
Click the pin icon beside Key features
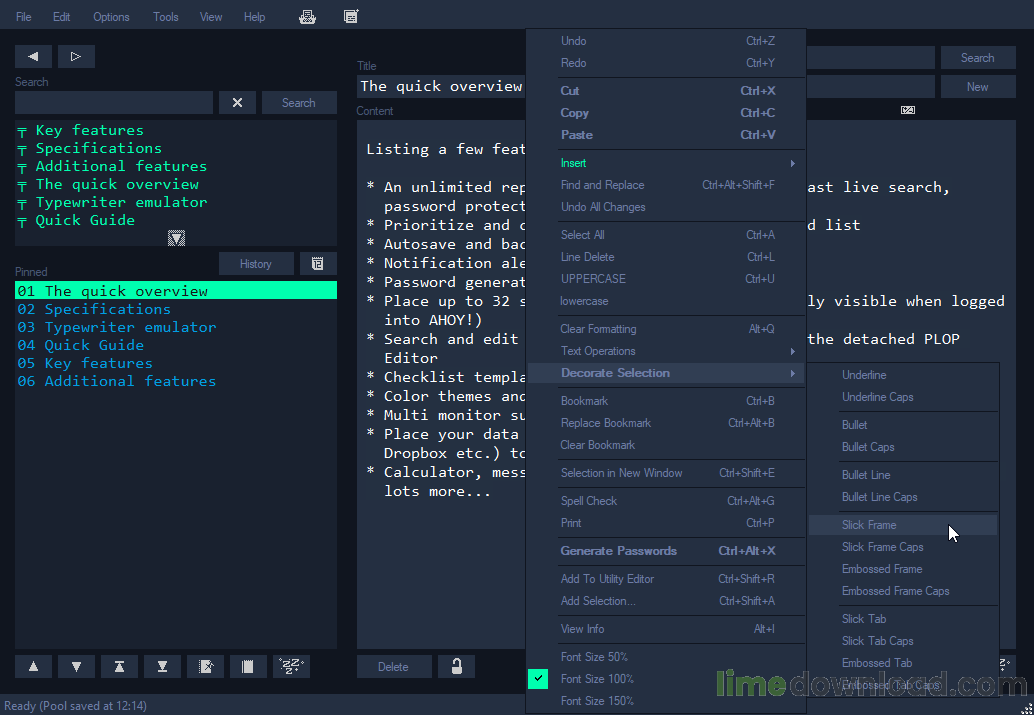22,131
